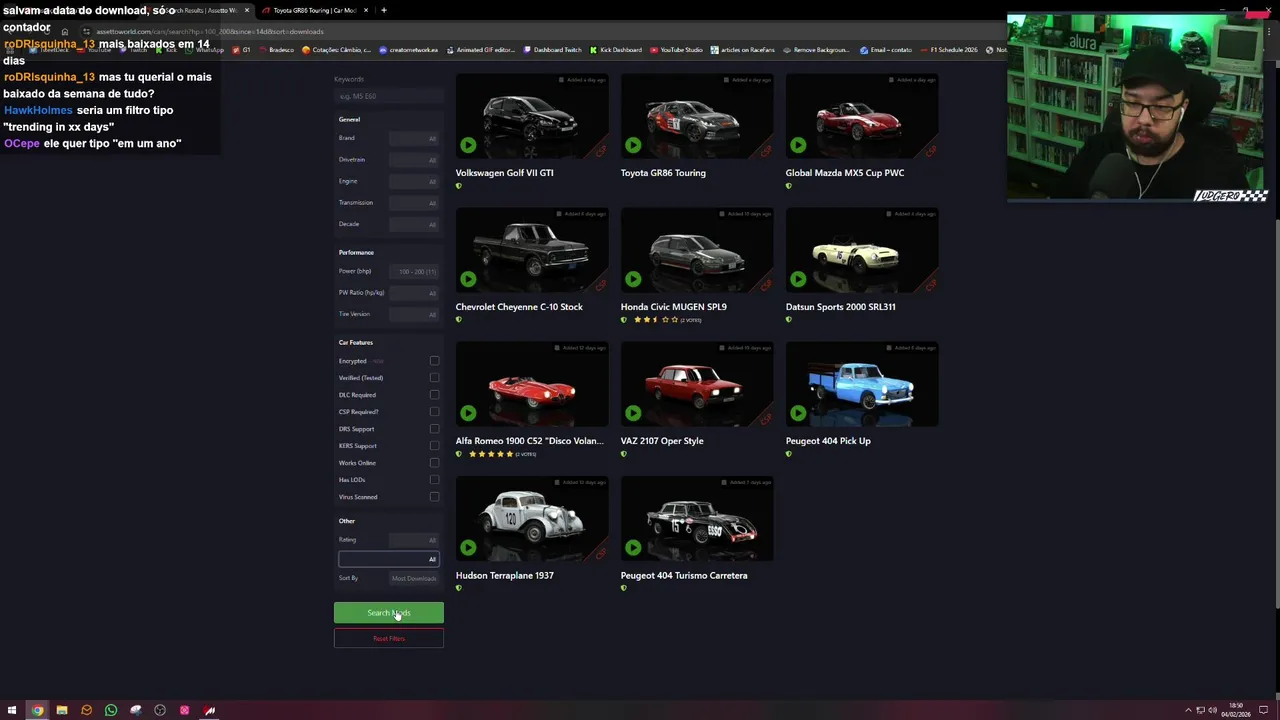Open the Dashboard Twitch bookmark
The height and width of the screenshot is (720, 1280).
click(552, 49)
